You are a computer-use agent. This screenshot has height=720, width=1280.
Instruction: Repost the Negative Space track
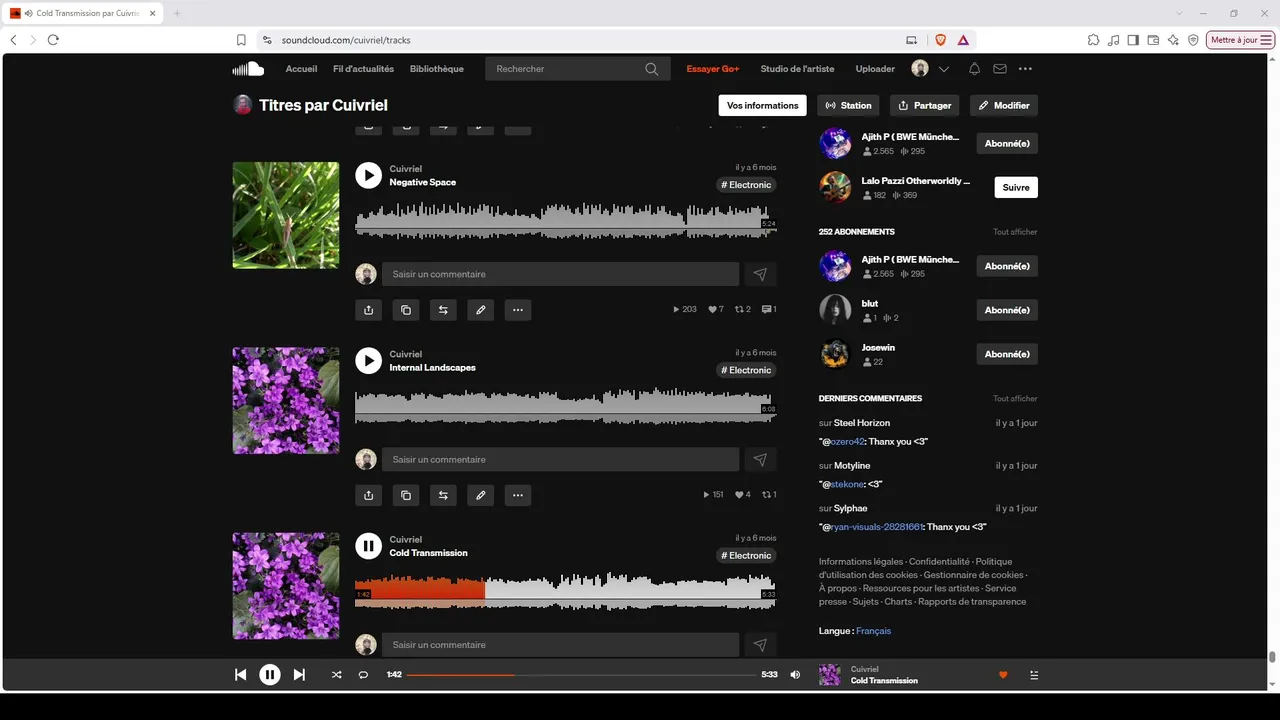tap(443, 310)
